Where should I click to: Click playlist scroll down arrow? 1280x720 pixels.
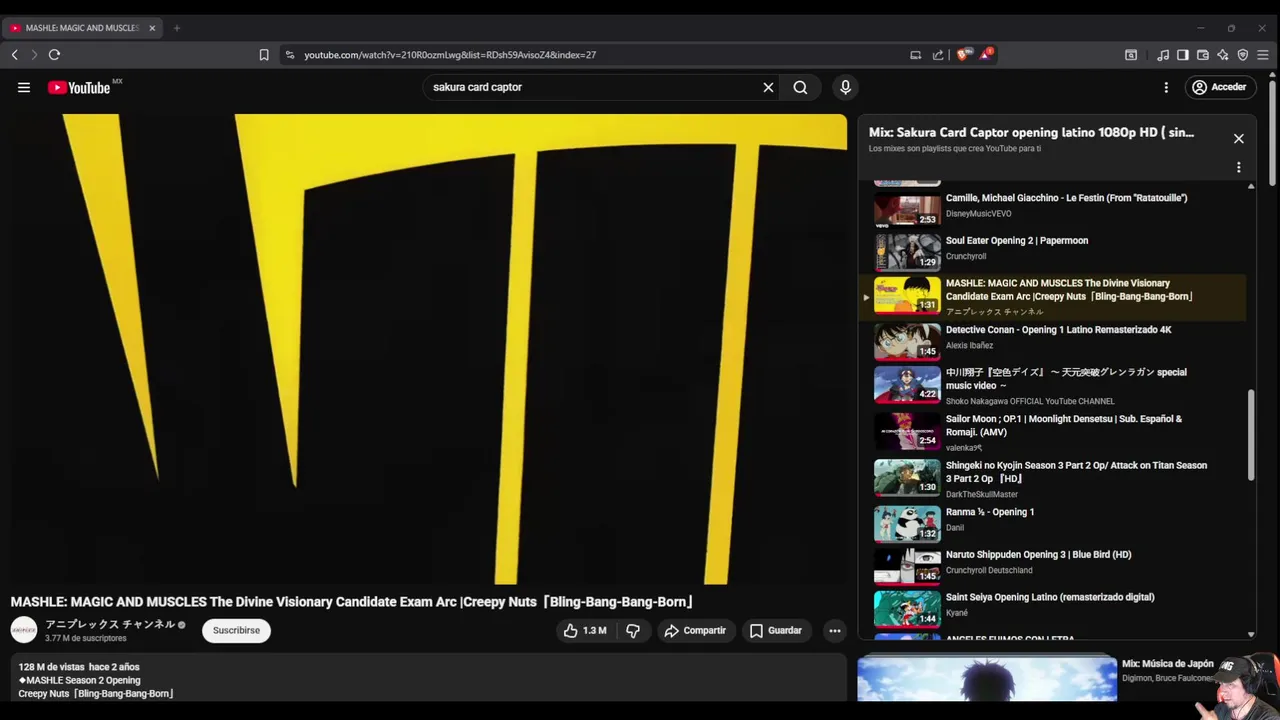click(1251, 634)
